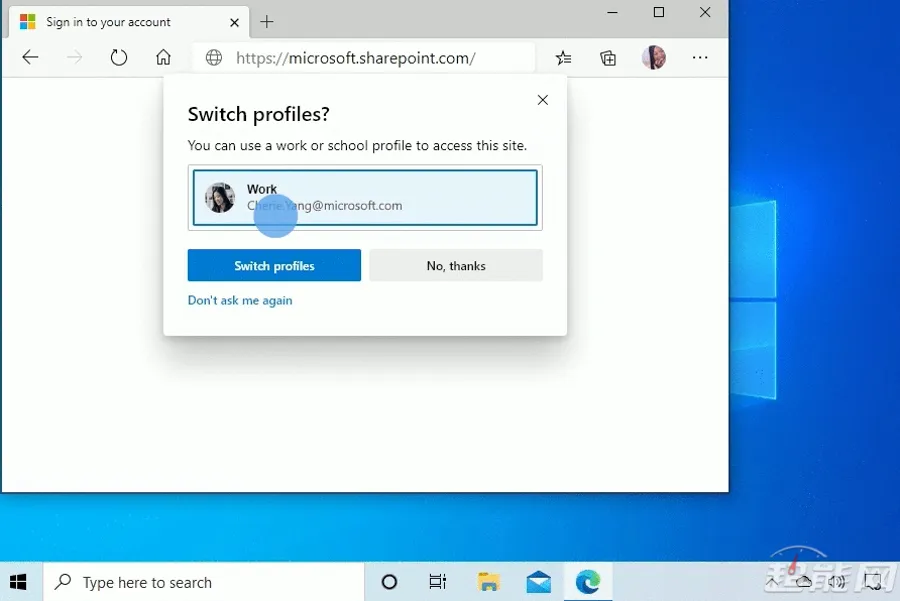Open the Settings and more ellipsis menu
Image resolution: width=900 pixels, height=601 pixels.
[700, 57]
